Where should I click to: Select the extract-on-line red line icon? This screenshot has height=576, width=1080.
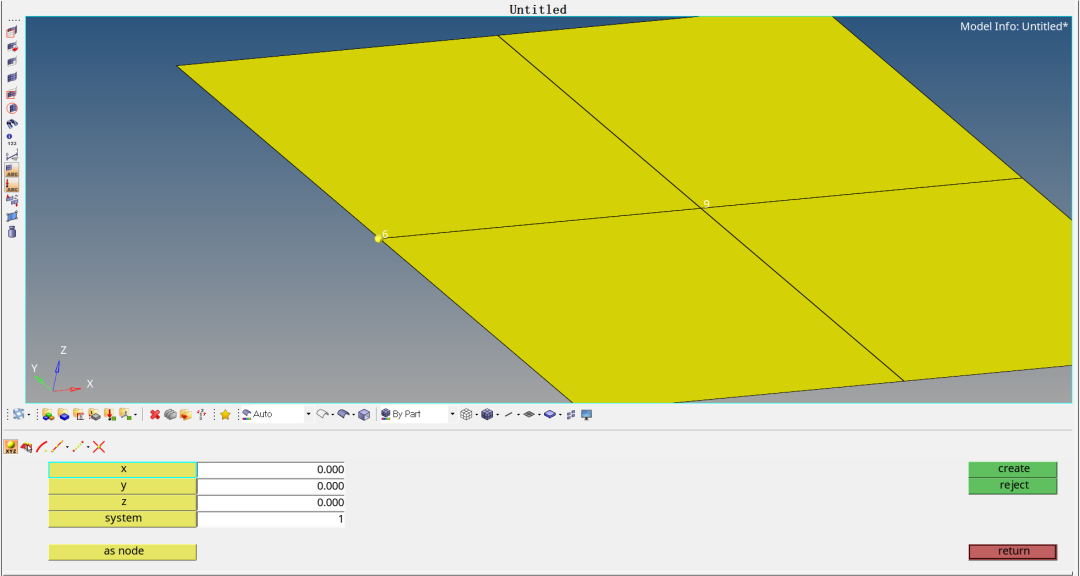pyautogui.click(x=56, y=447)
